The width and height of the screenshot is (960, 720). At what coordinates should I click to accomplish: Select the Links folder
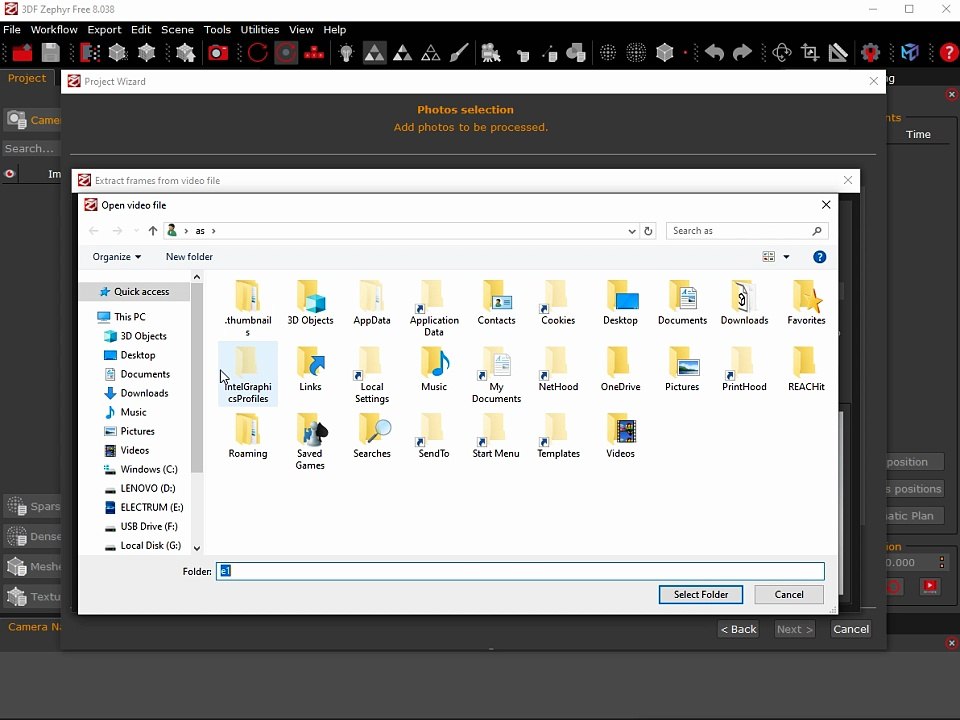tap(310, 370)
